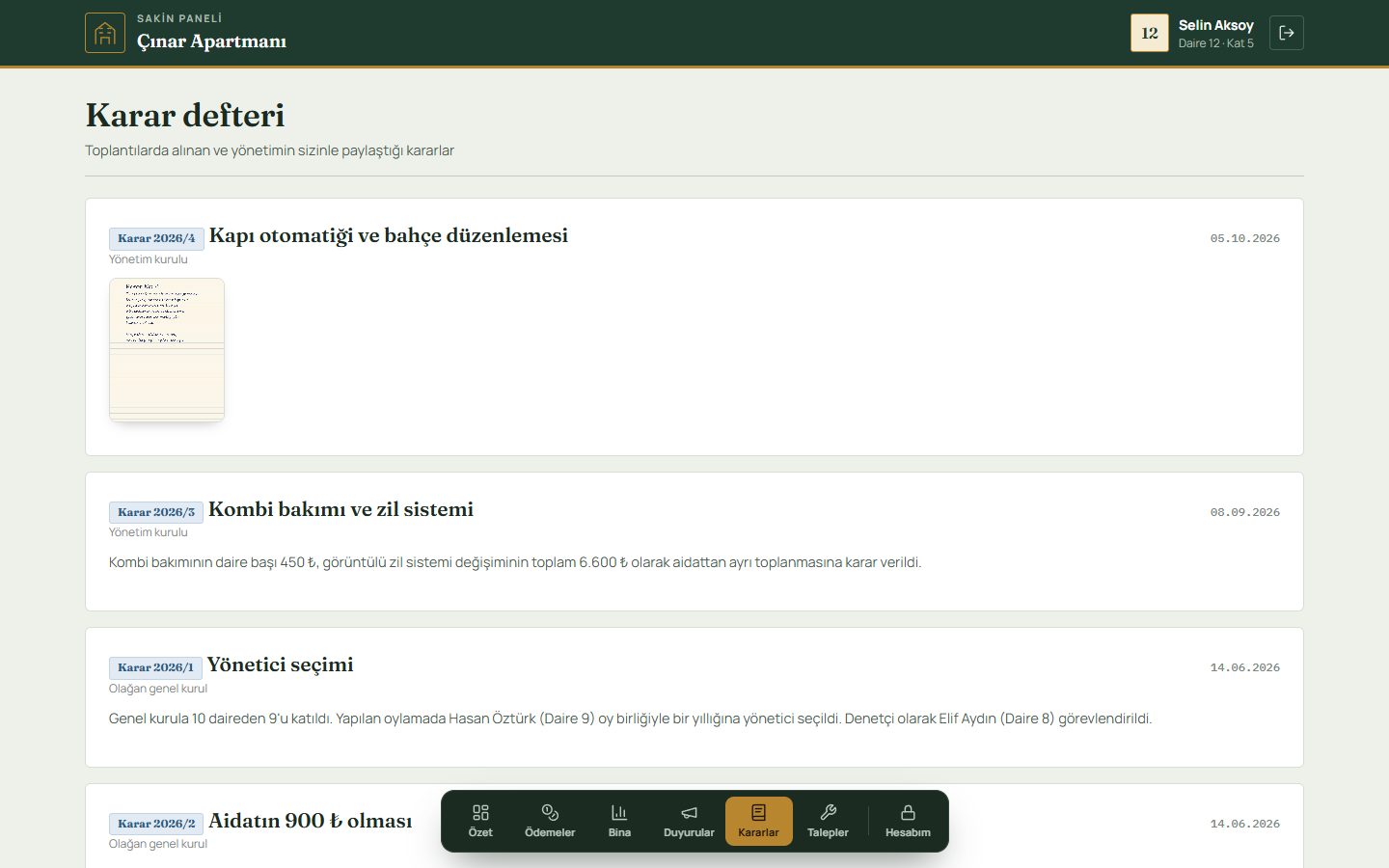The image size is (1389, 868).
Task: Go to Ödemeler in the bottom bar
Action: 550,821
